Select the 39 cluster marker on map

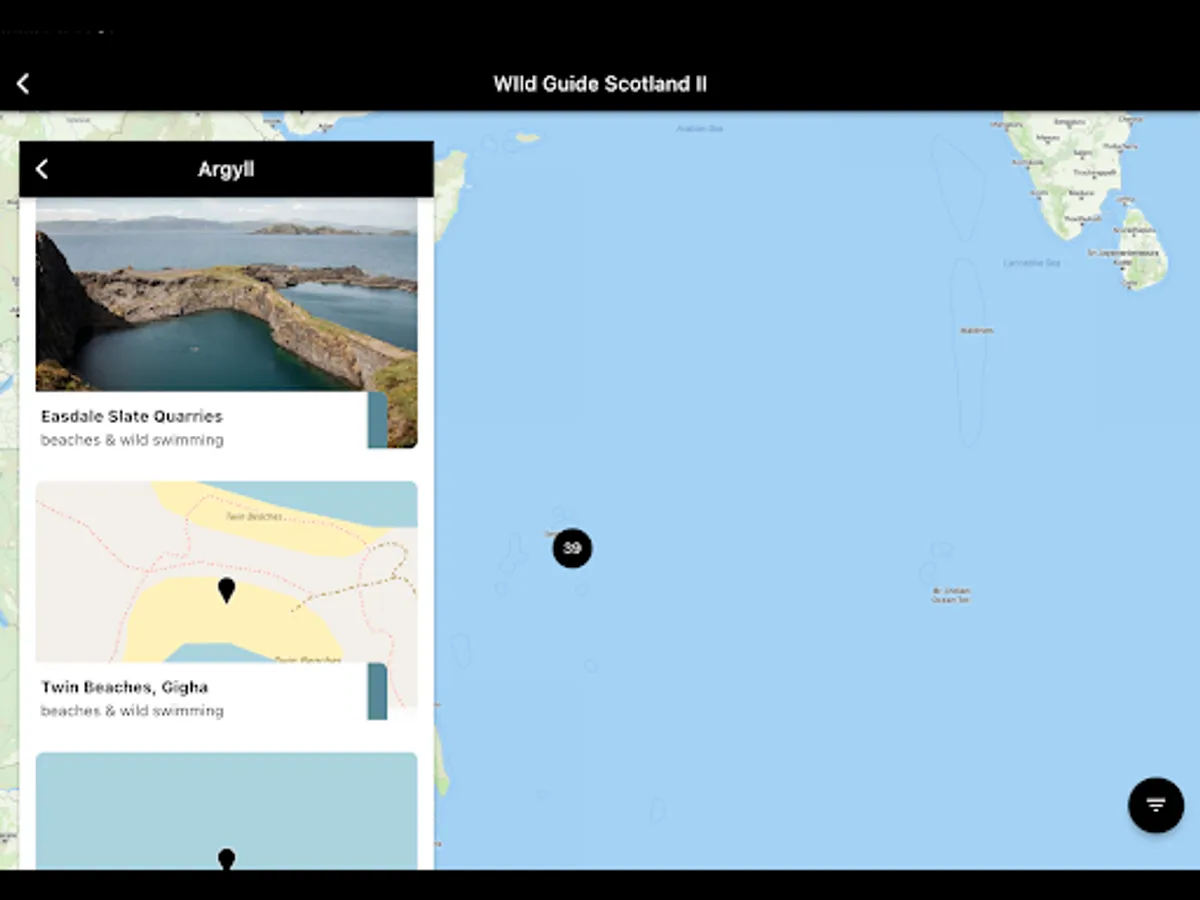(x=572, y=548)
